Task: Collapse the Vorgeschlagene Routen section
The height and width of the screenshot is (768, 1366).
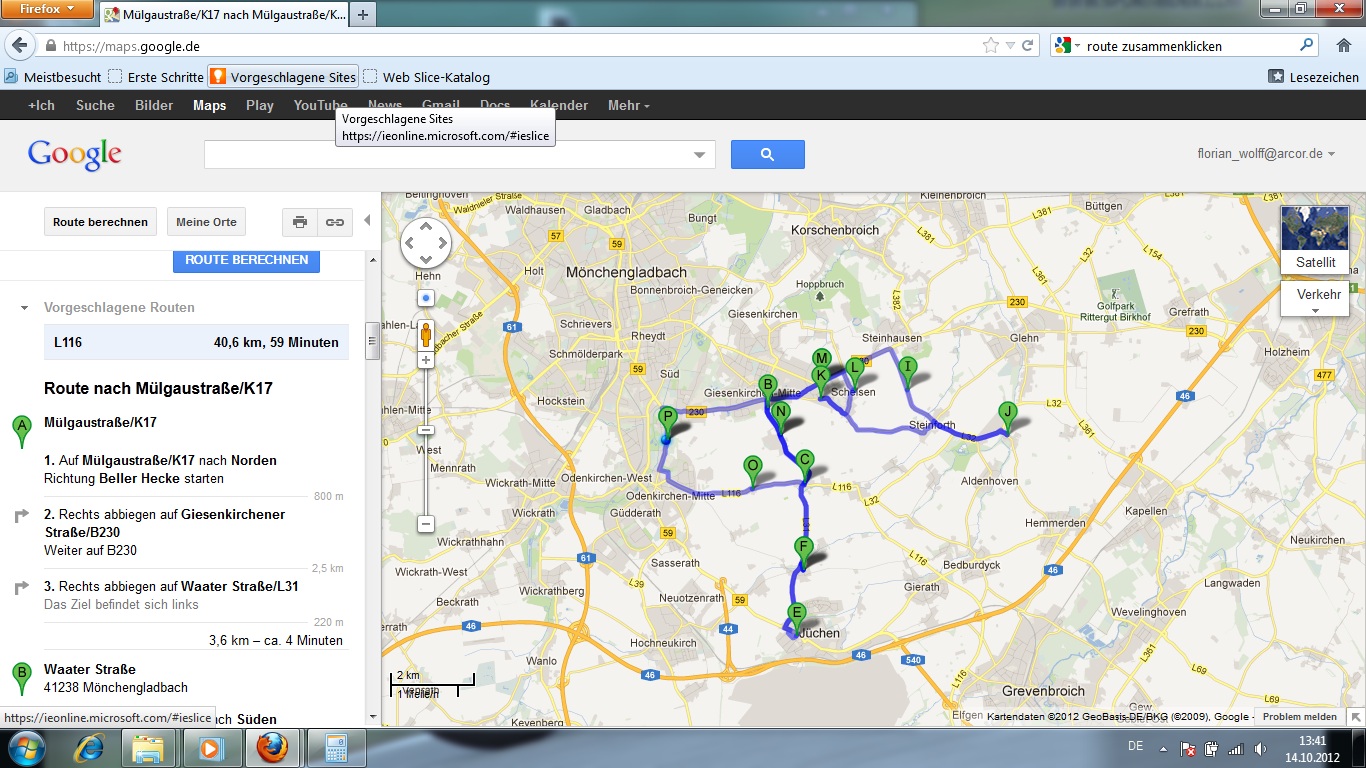Action: [25, 308]
